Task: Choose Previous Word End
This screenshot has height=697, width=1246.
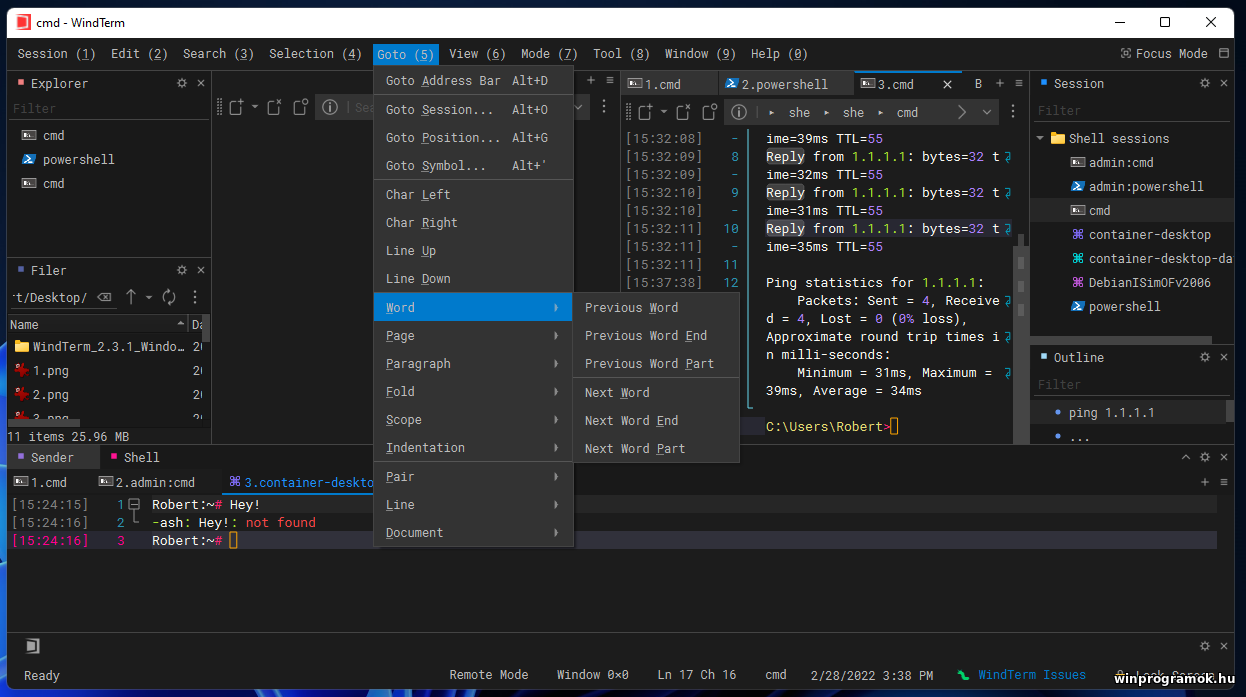Action: pyautogui.click(x=645, y=336)
